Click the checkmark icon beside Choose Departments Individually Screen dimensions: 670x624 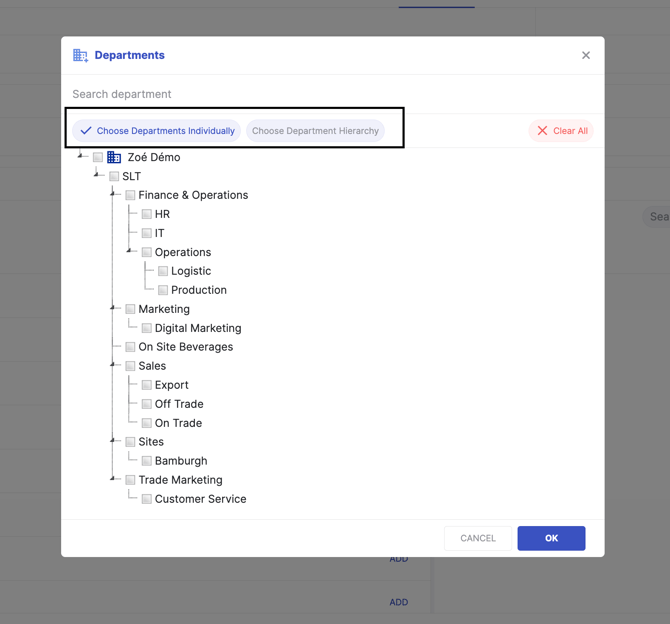pos(86,131)
